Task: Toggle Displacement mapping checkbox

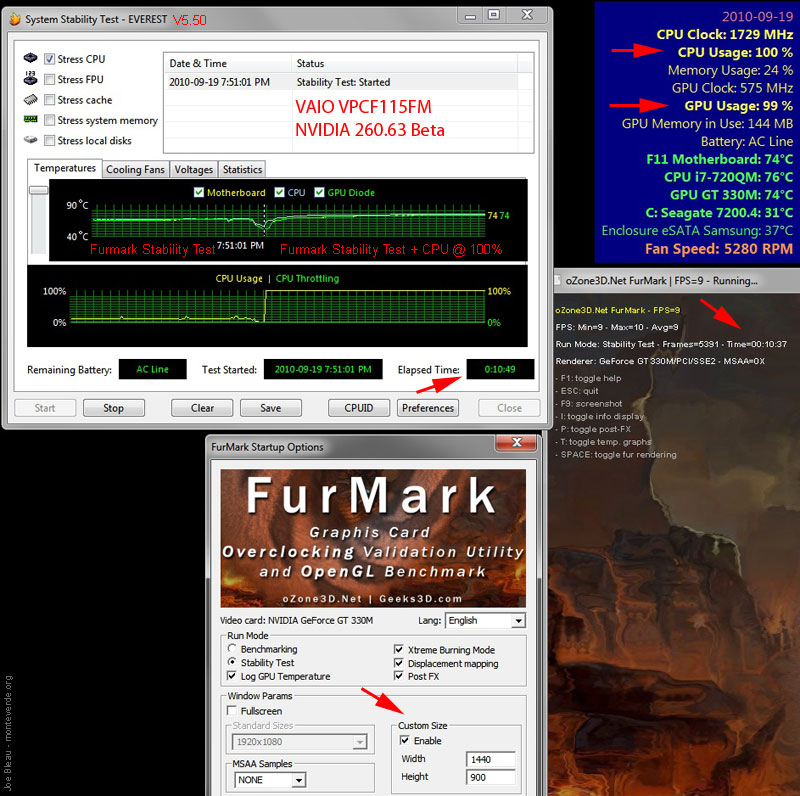Action: (x=399, y=663)
